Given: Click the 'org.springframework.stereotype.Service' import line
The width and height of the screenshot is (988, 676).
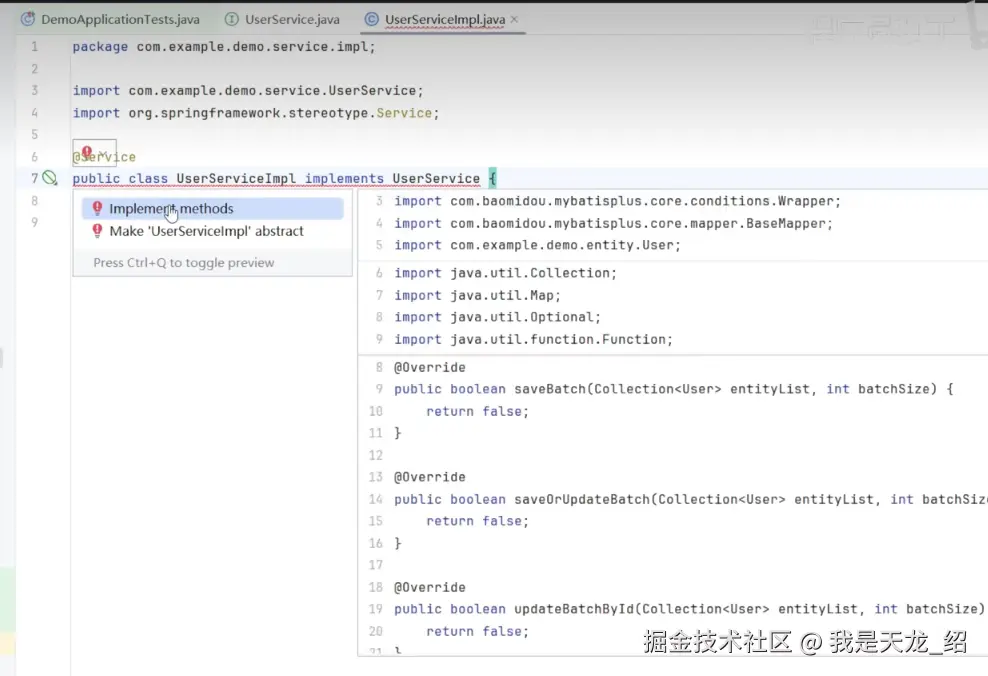Looking at the screenshot, I should [256, 113].
